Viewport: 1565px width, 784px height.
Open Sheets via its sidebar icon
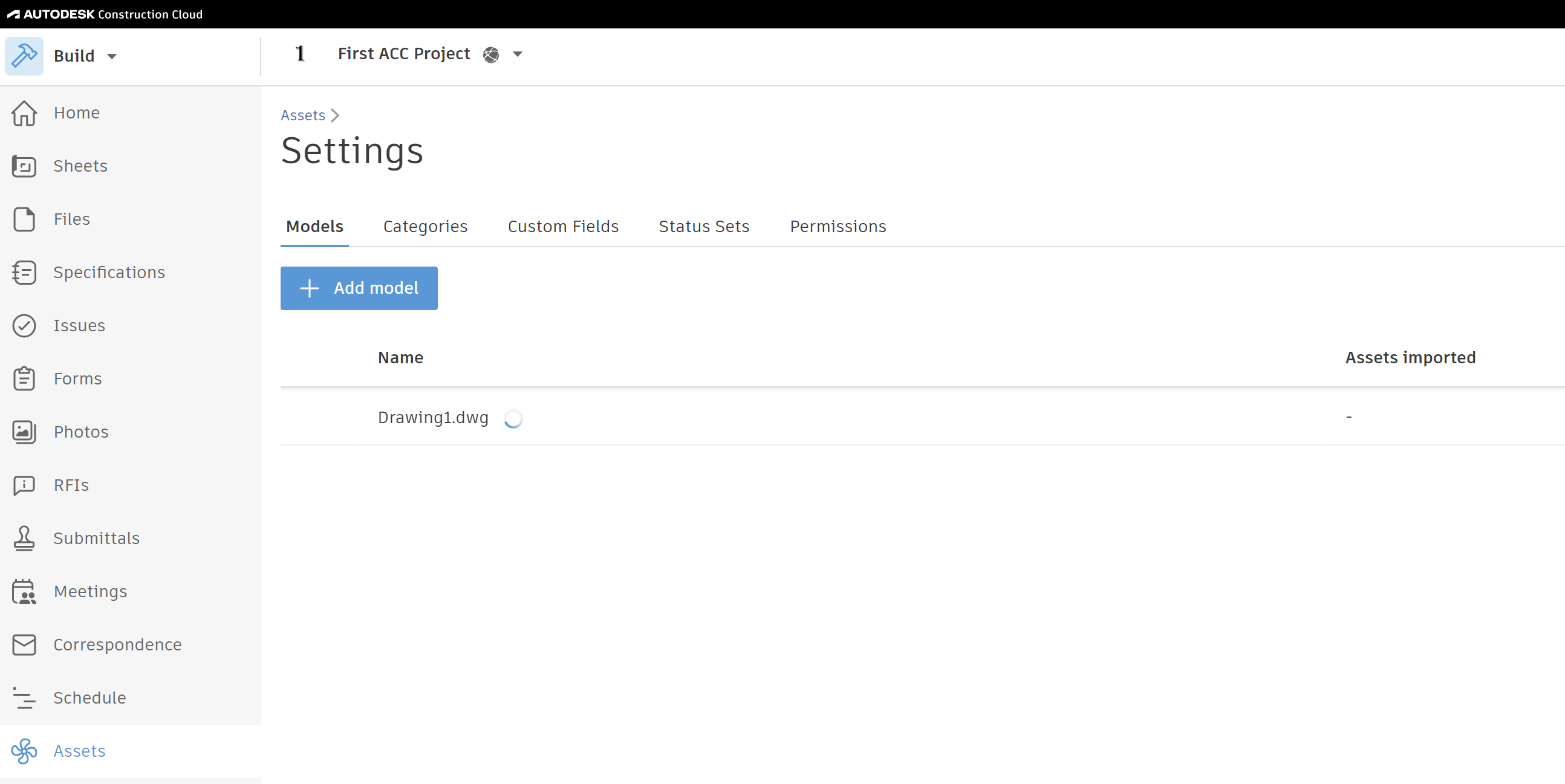pos(24,166)
